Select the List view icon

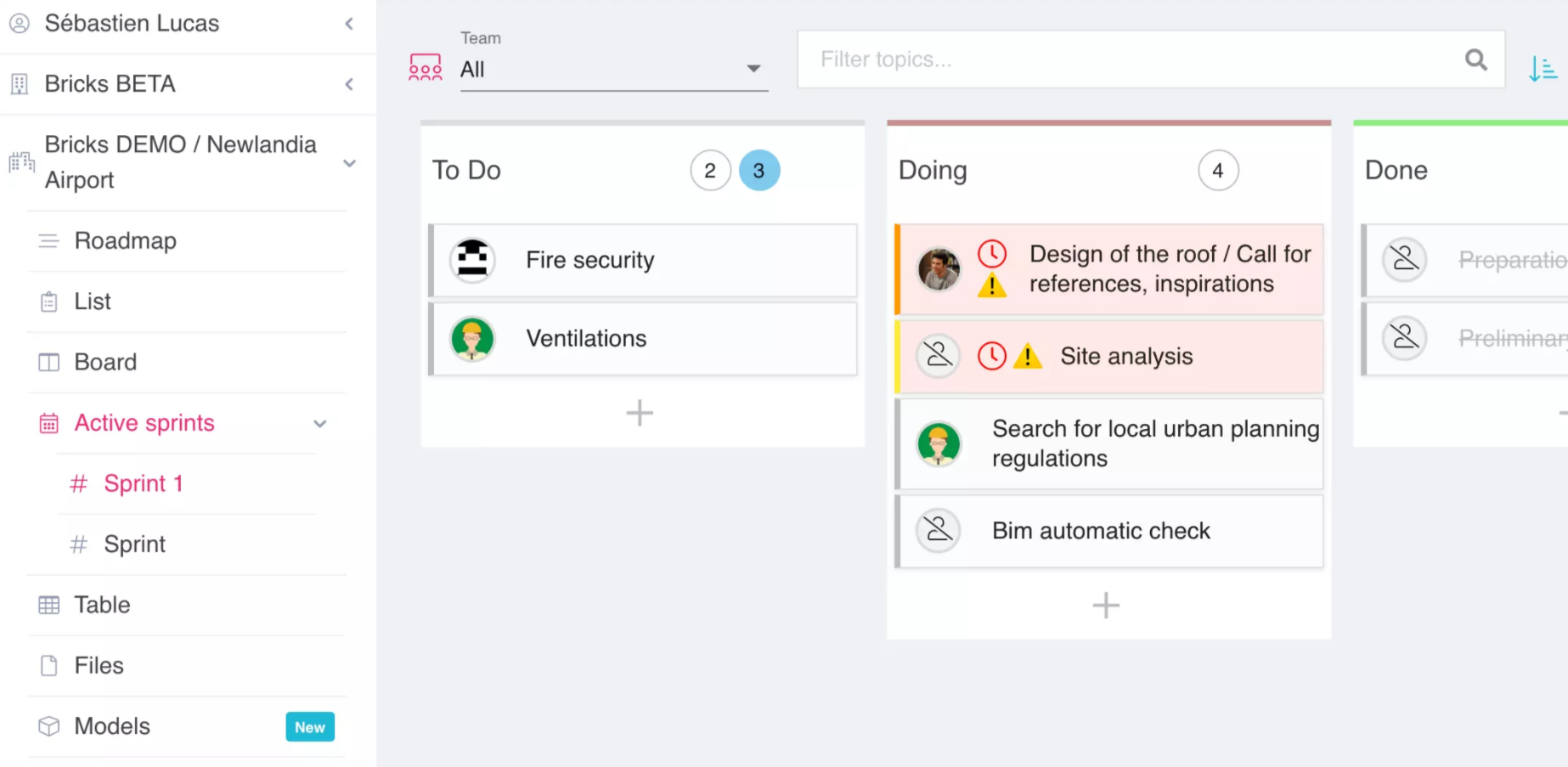(48, 302)
